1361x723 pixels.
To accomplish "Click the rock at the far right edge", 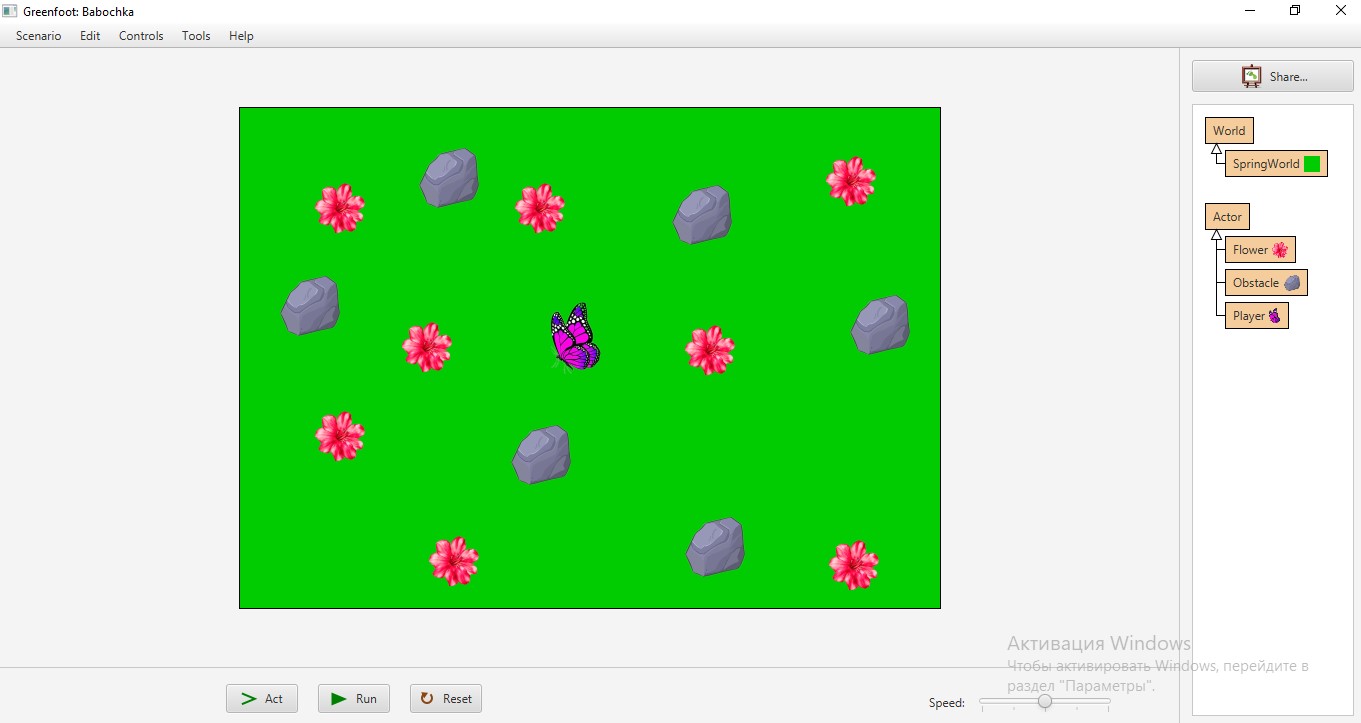I will tap(881, 325).
